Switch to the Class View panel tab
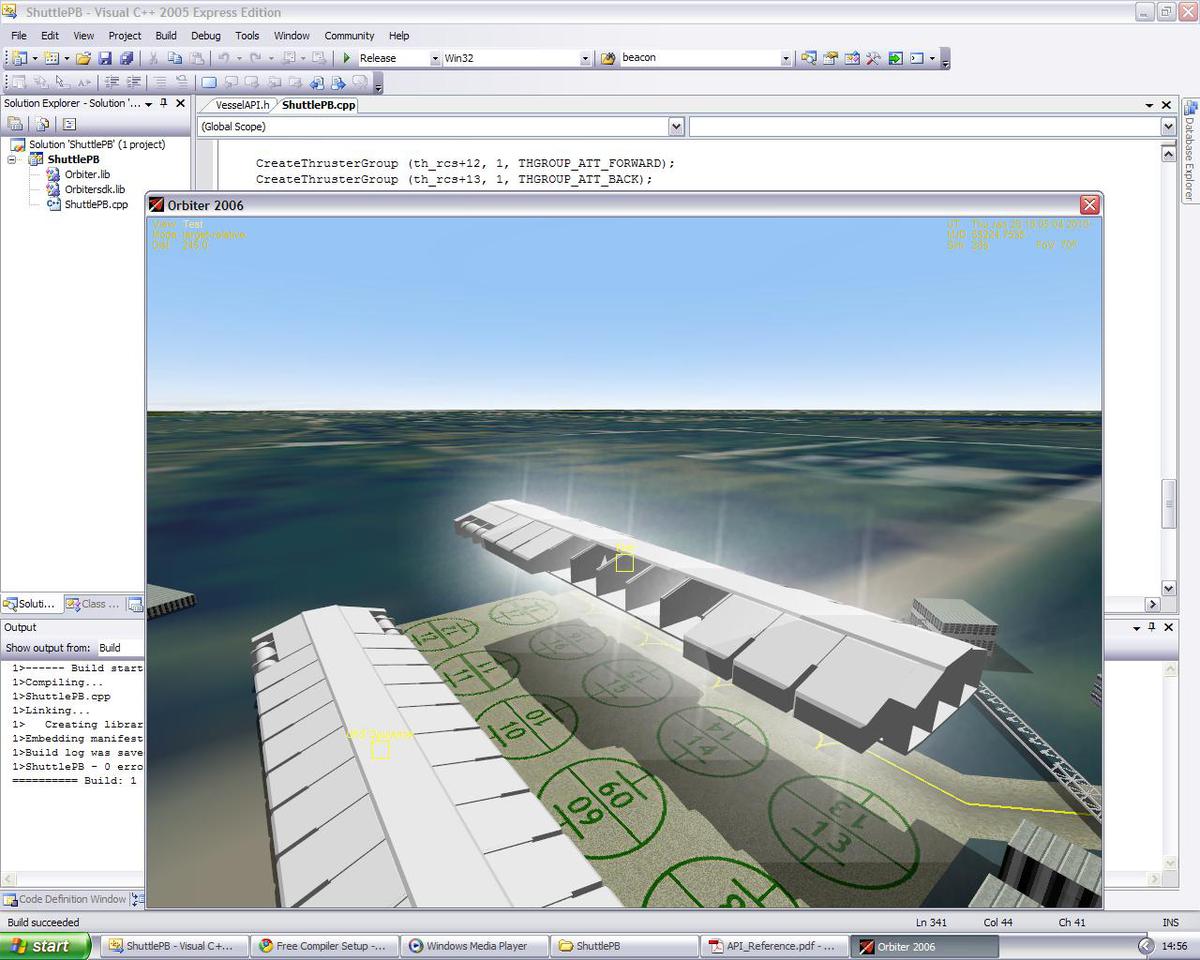 pos(92,604)
